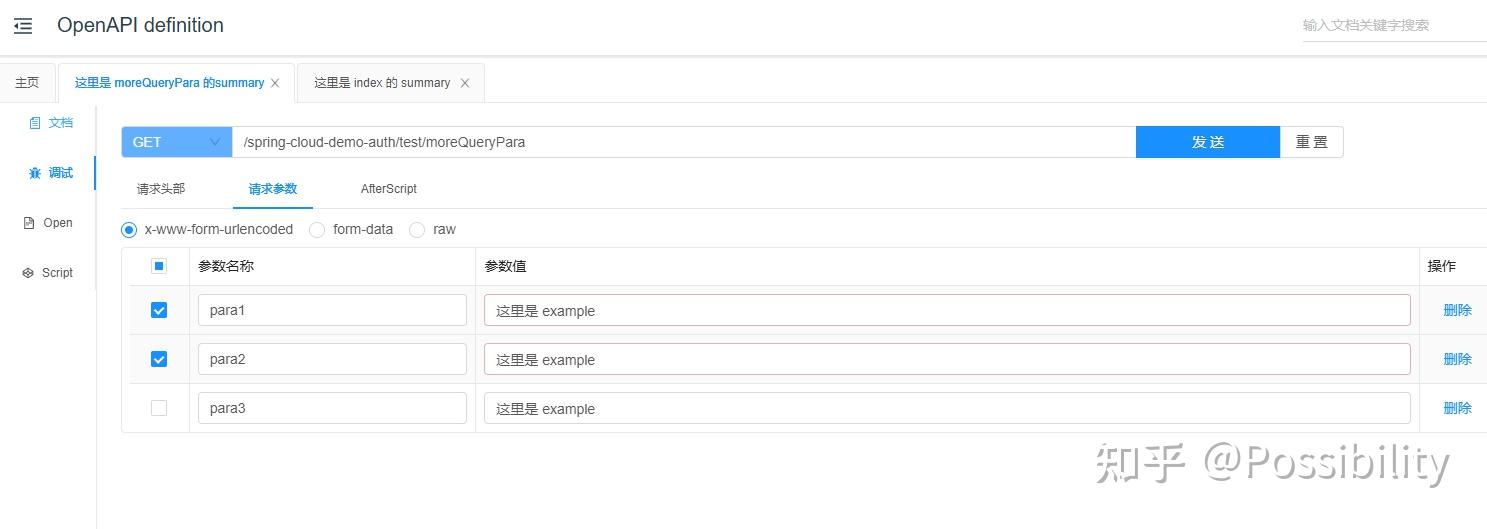Select the 调试 debug bug icon
Image resolution: width=1487 pixels, height=529 pixels.
pos(35,173)
